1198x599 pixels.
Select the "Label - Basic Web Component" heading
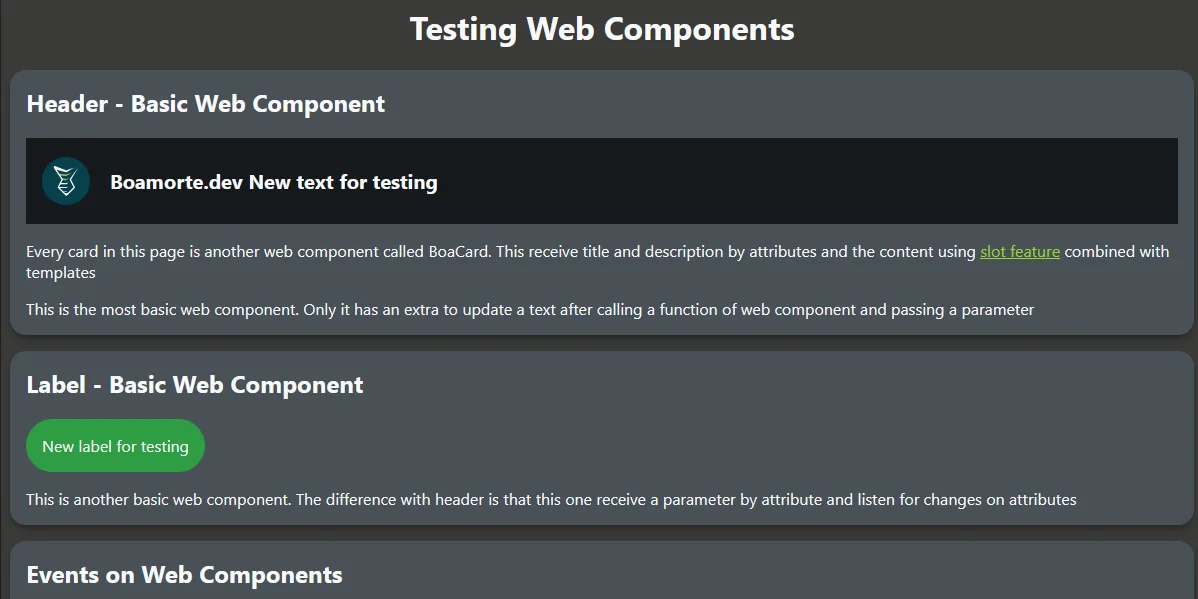(194, 385)
